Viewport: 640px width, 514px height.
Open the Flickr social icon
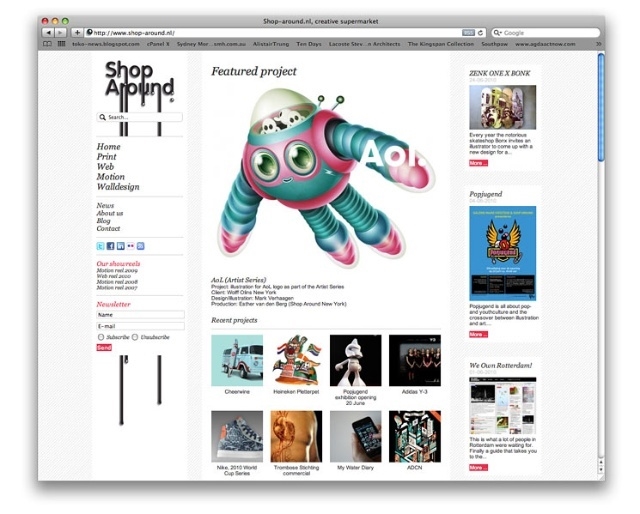coord(131,246)
